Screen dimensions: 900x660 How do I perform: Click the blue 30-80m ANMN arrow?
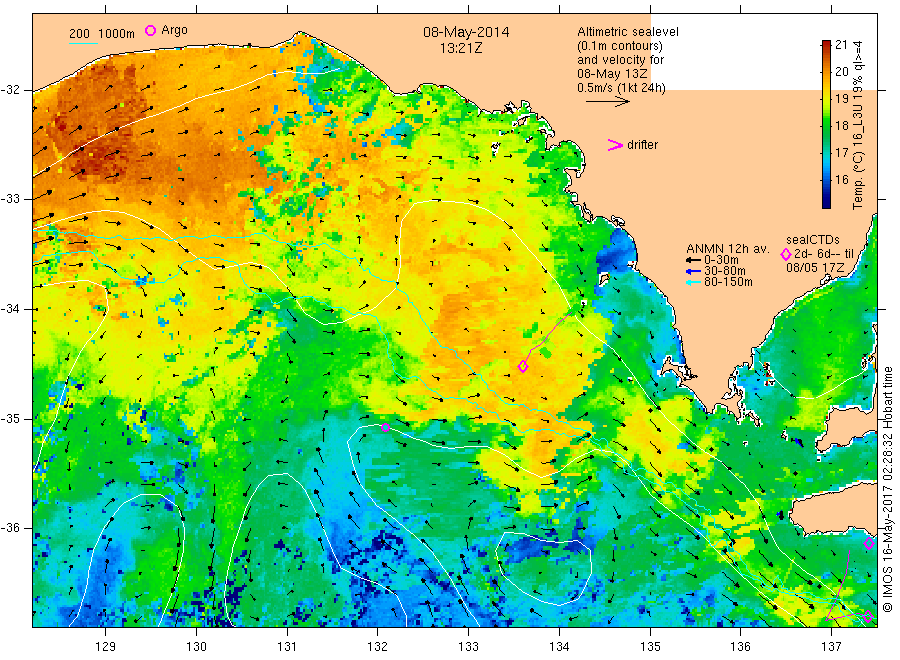click(x=693, y=271)
